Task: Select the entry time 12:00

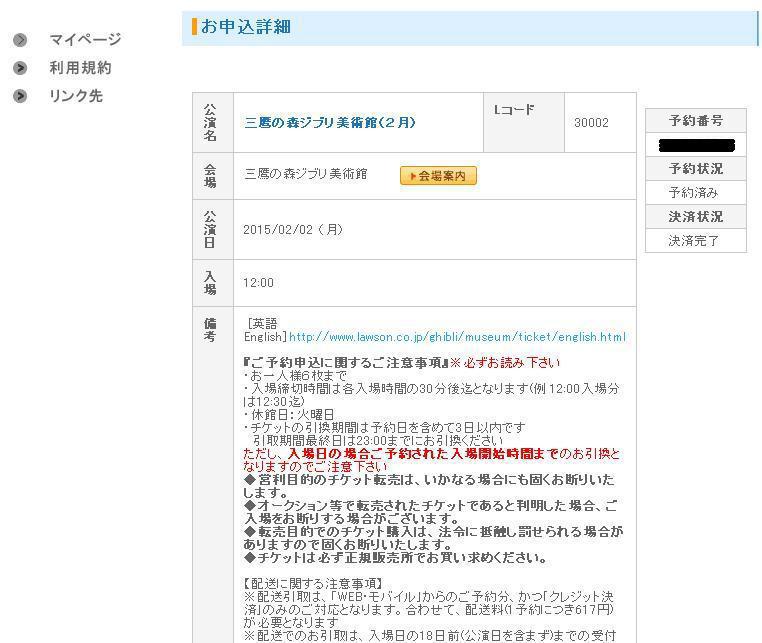Action: pos(258,283)
